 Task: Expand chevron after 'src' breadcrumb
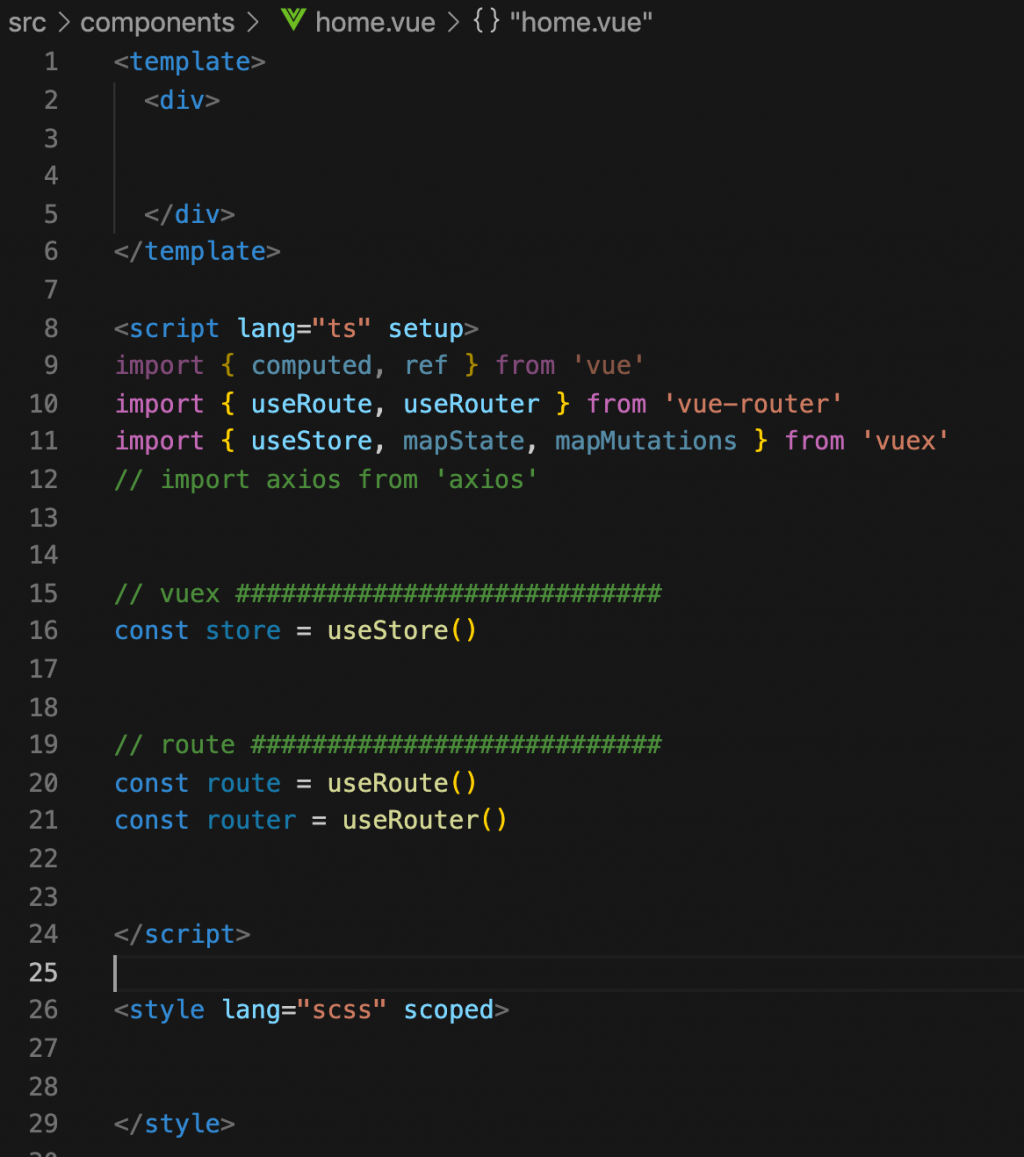[64, 22]
